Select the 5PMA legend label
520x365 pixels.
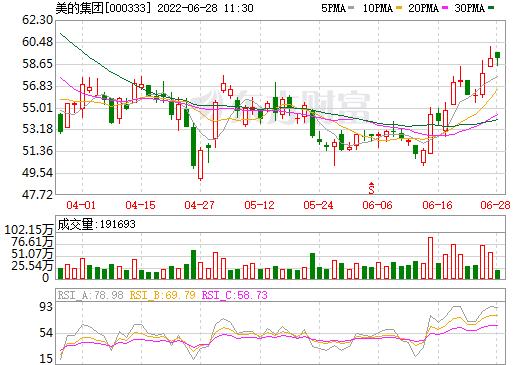coord(333,8)
